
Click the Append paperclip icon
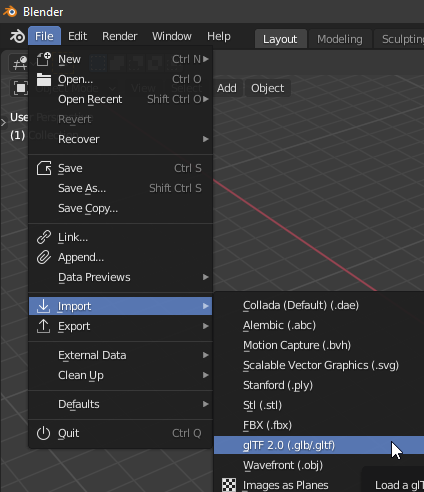(44, 257)
